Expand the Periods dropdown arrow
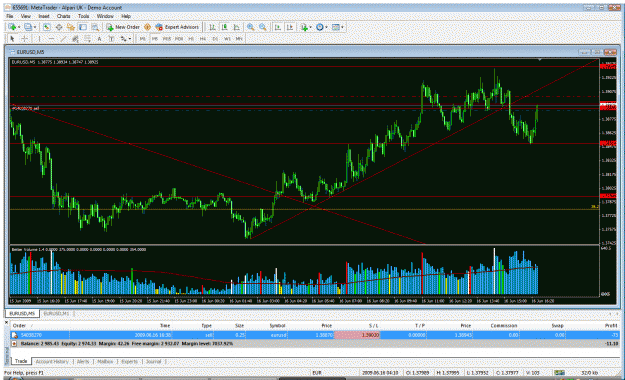The image size is (625, 380). (x=326, y=27)
